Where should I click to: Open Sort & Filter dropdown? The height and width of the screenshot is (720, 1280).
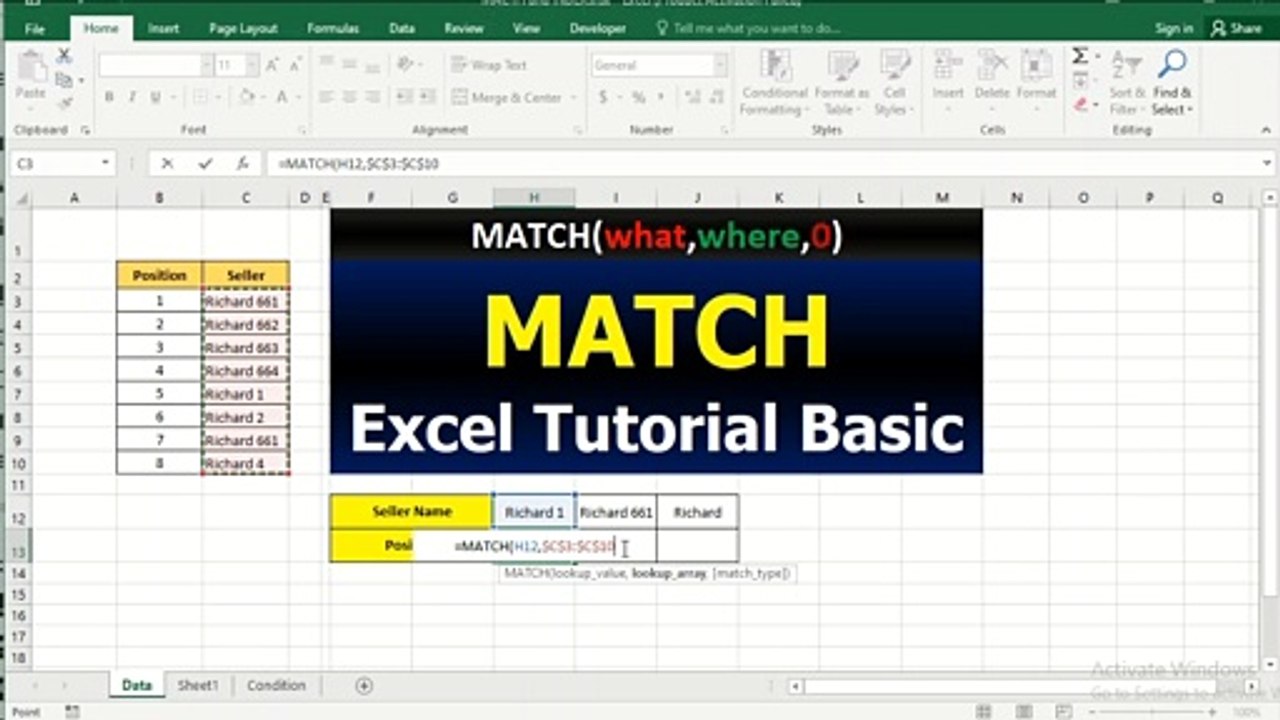click(x=1126, y=83)
